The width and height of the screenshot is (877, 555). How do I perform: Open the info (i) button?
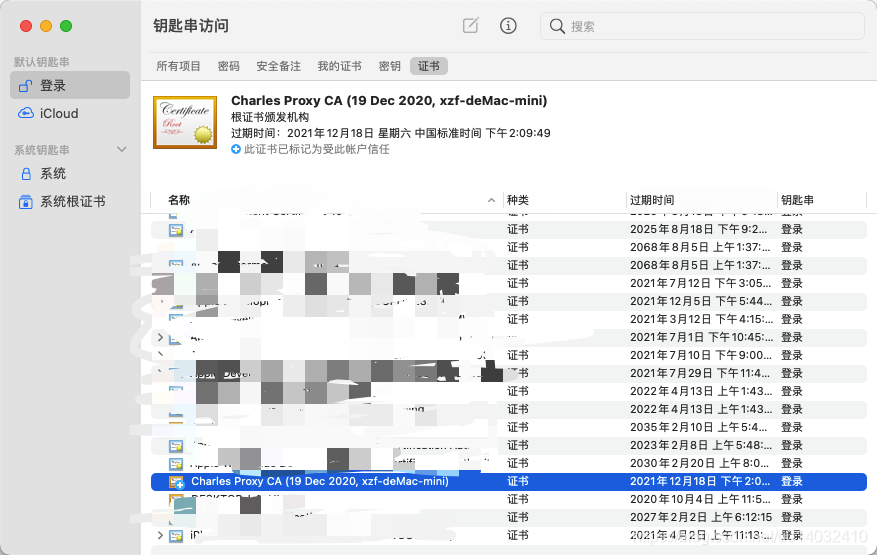[x=508, y=25]
